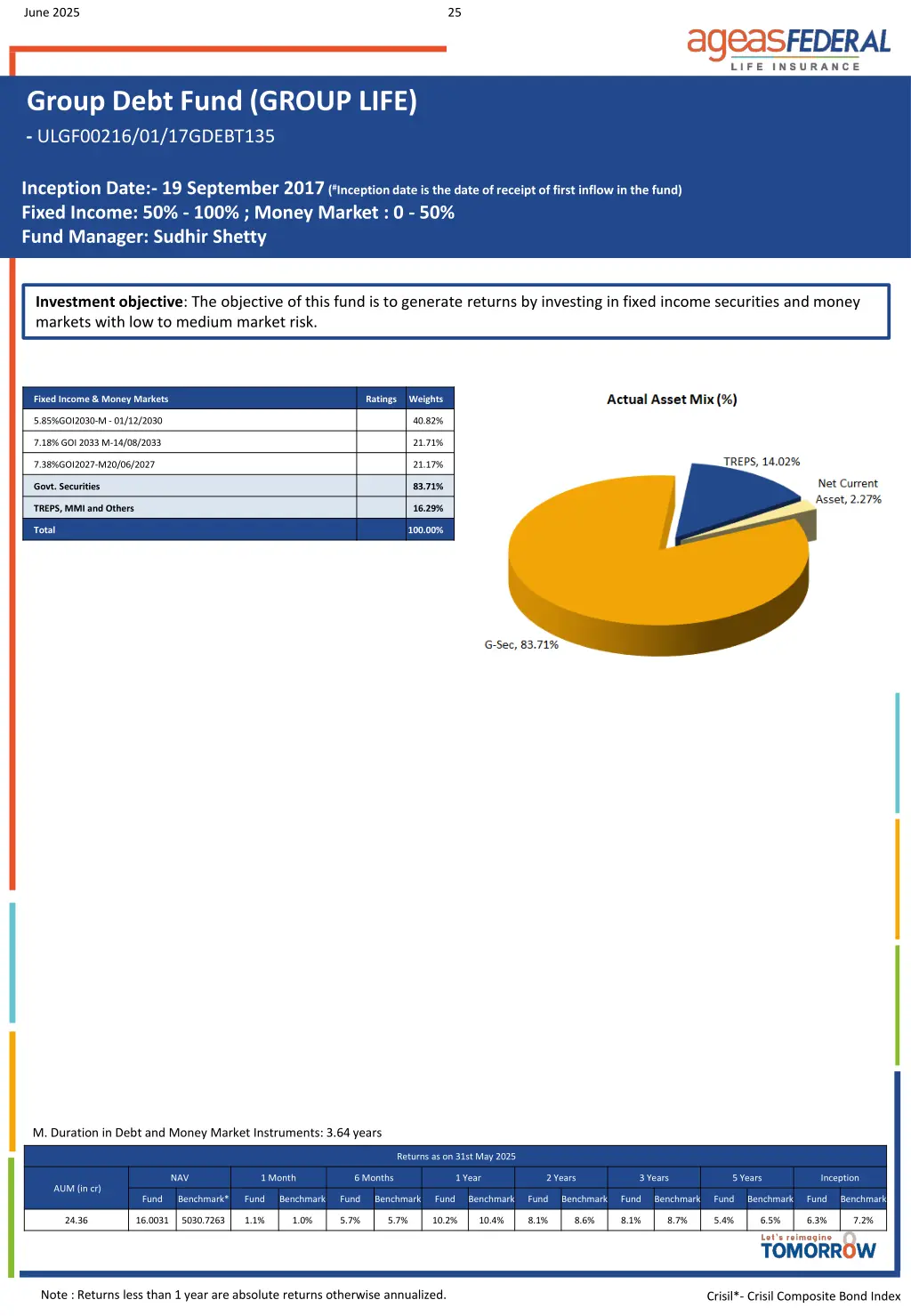The height and width of the screenshot is (1316, 911).
Task: Click the "Benchmark*" sub-header under NAV
Action: coord(204,1199)
